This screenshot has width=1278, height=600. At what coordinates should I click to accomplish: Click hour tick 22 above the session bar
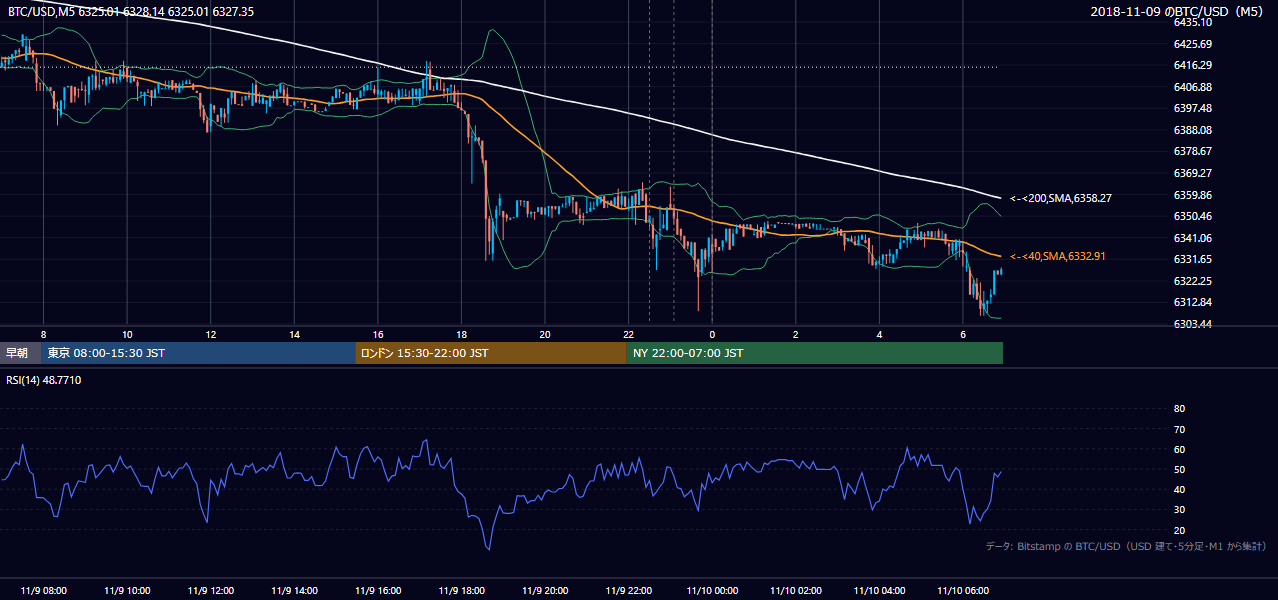pyautogui.click(x=628, y=334)
